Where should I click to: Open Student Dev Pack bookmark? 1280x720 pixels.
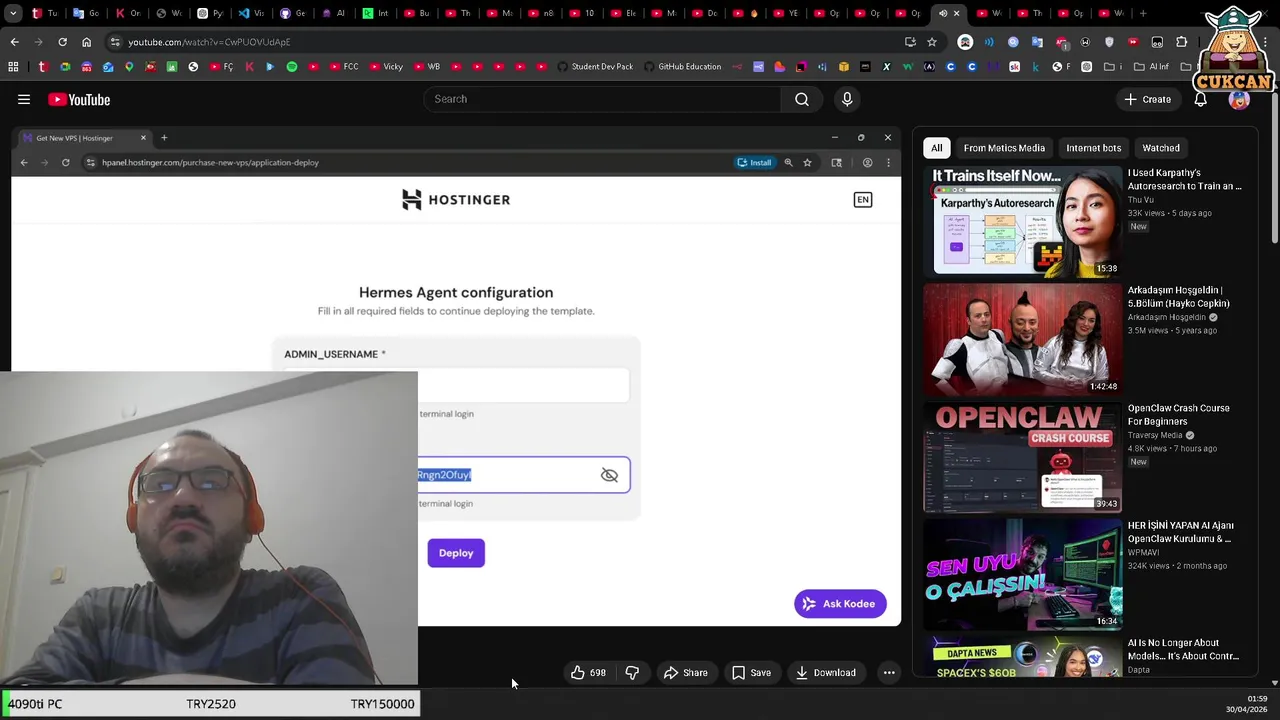tap(595, 67)
